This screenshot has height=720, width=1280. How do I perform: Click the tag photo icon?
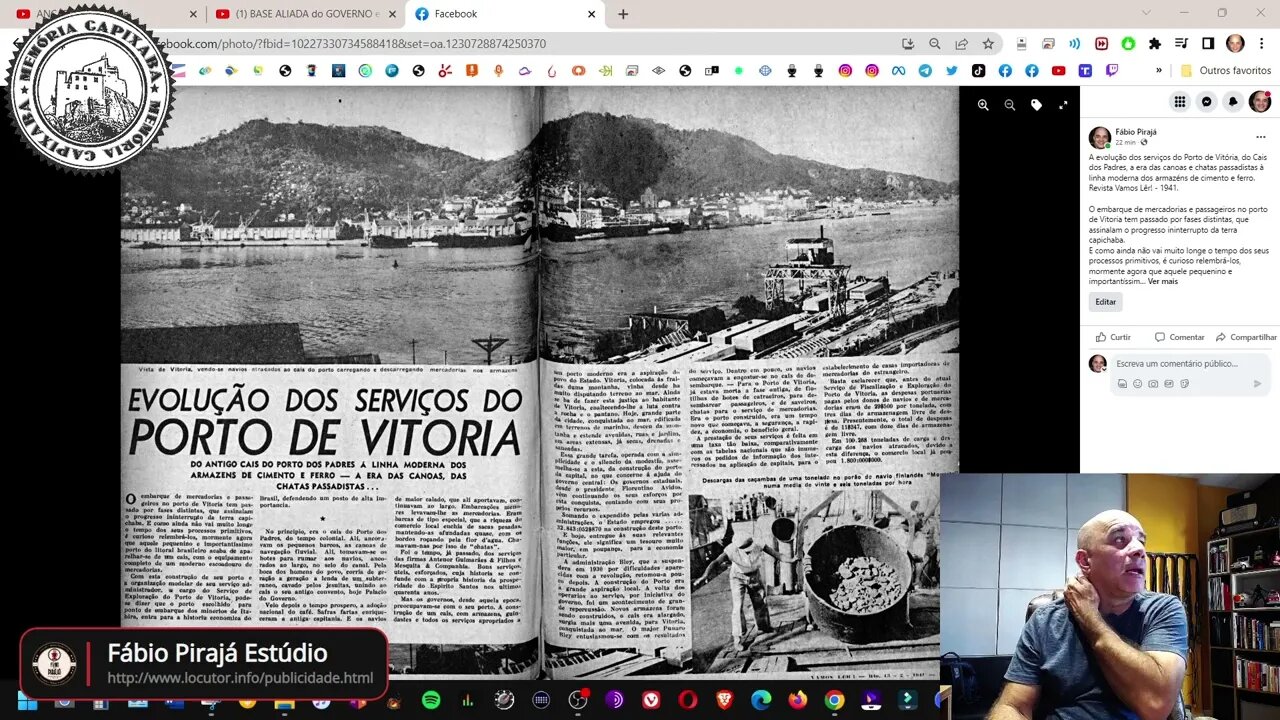pos(1037,104)
